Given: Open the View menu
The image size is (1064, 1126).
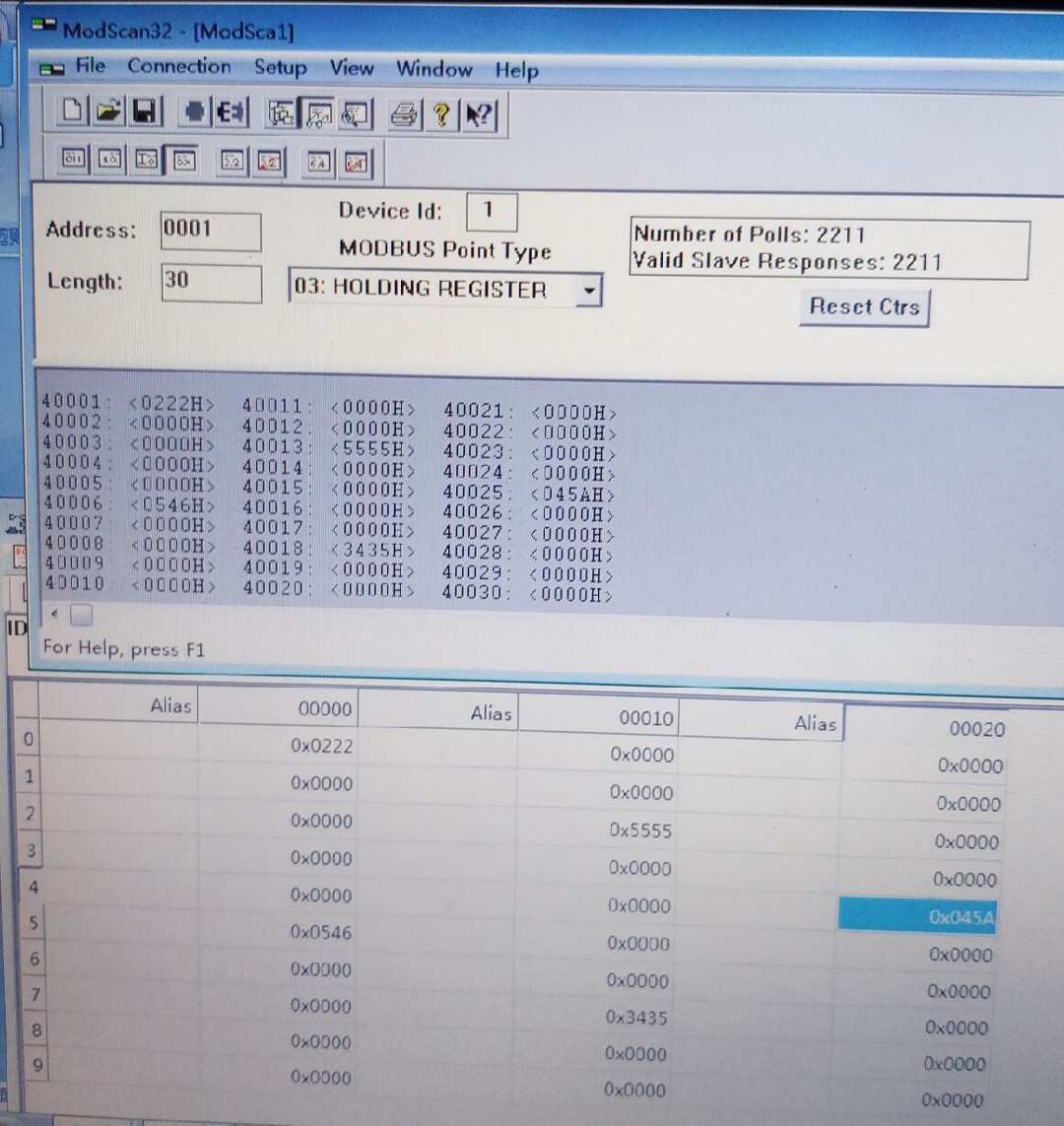Looking at the screenshot, I should pyautogui.click(x=352, y=68).
